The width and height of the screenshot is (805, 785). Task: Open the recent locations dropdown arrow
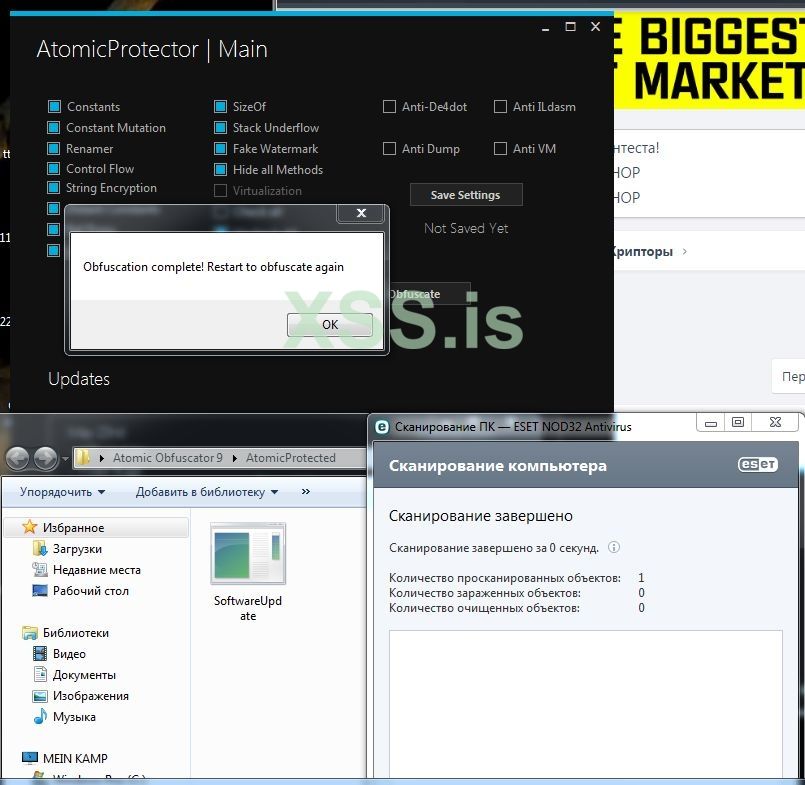click(x=65, y=458)
